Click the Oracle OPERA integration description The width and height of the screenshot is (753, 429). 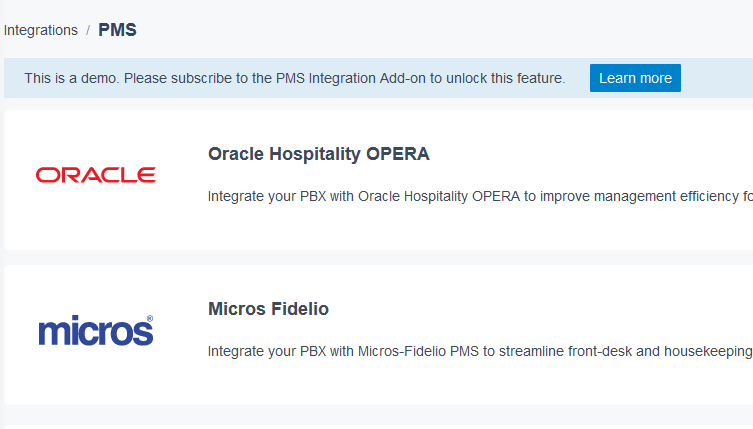480,196
